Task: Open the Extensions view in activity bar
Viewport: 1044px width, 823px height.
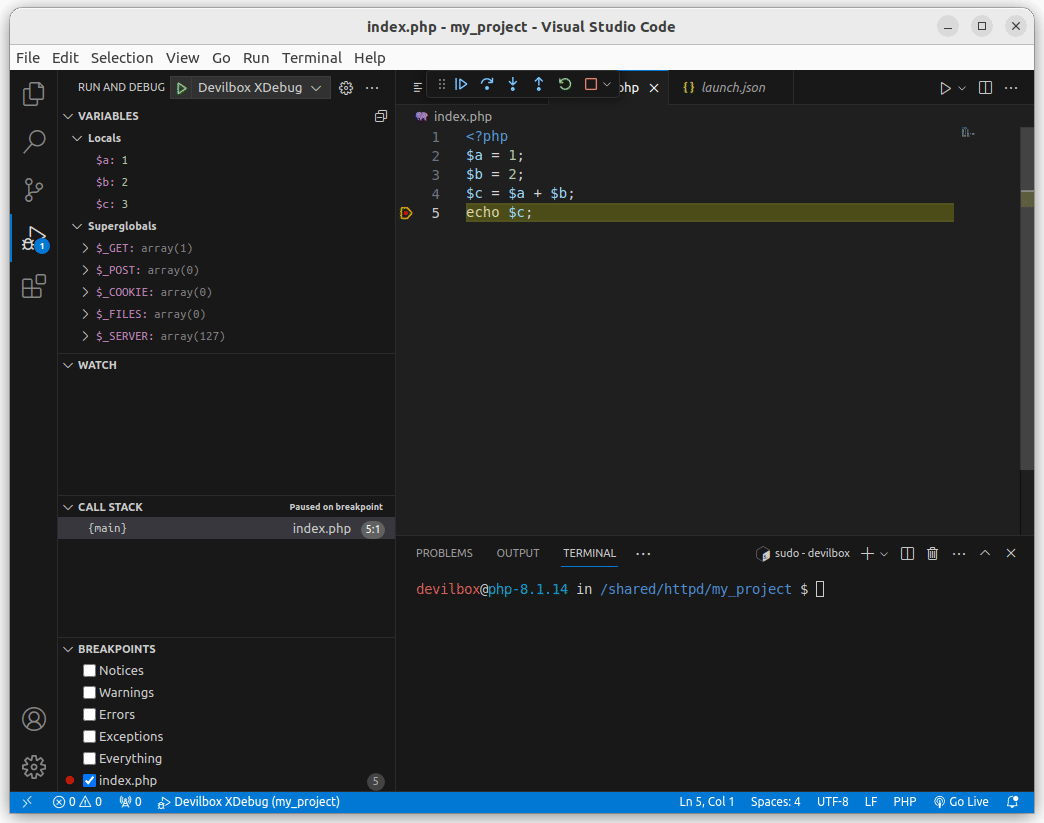Action: click(x=34, y=287)
